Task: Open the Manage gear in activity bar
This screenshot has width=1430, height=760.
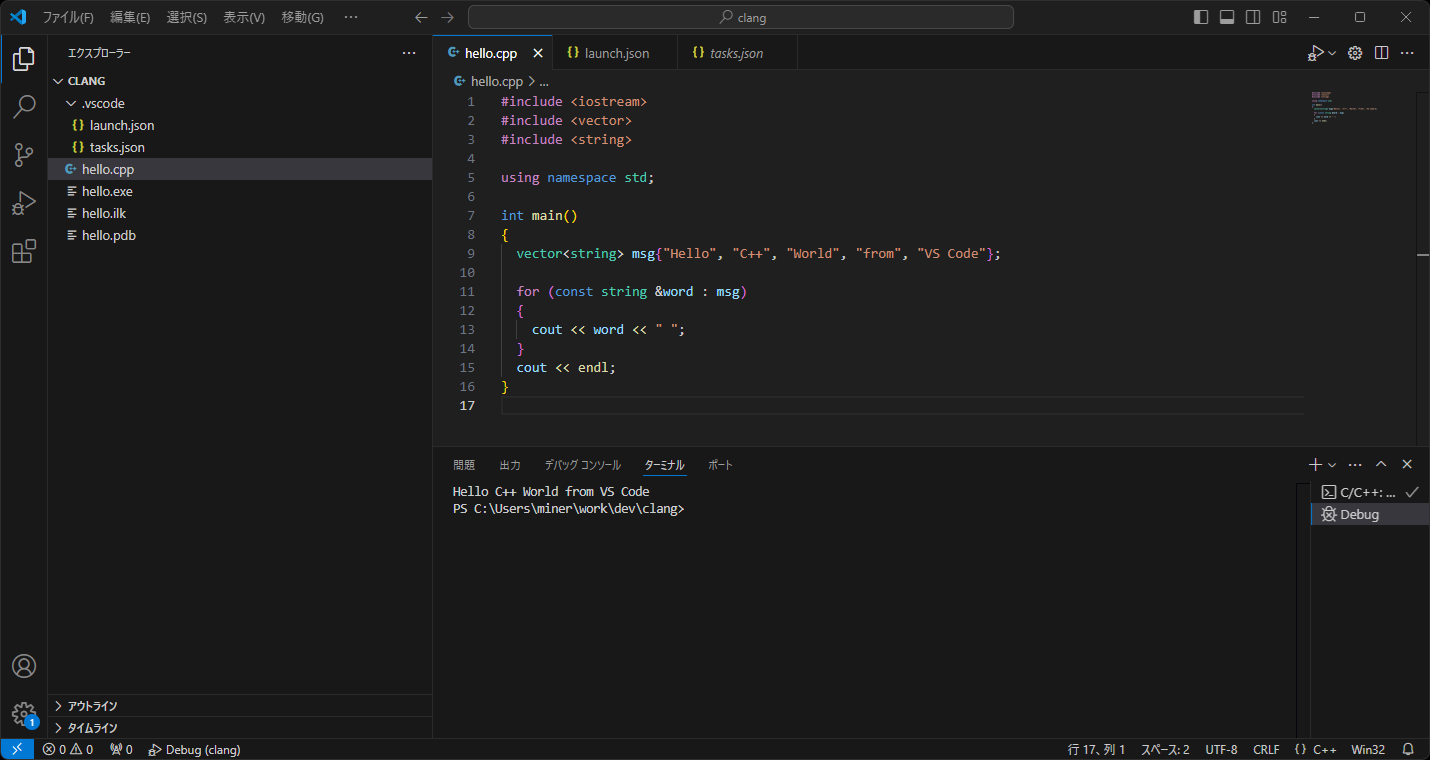Action: [x=24, y=713]
